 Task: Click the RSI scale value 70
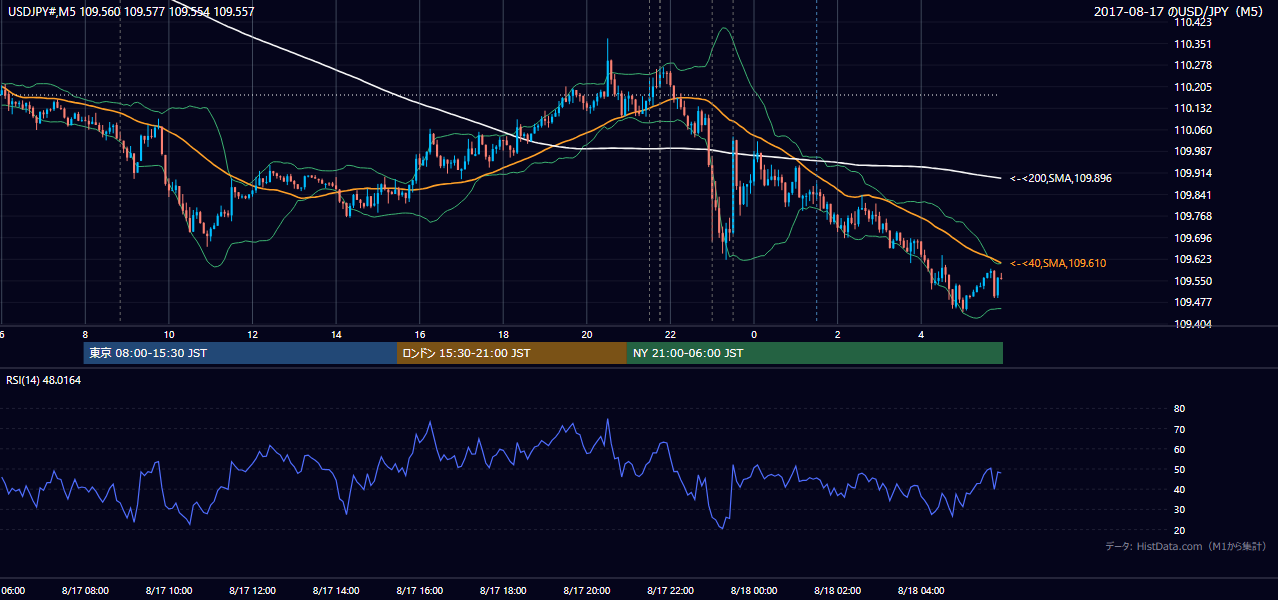click(1180, 429)
